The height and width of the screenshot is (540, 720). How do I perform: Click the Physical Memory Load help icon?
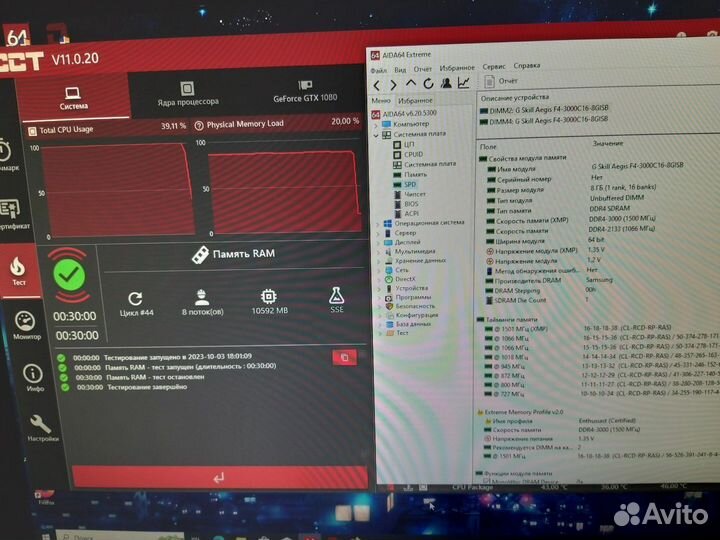pyautogui.click(x=199, y=126)
